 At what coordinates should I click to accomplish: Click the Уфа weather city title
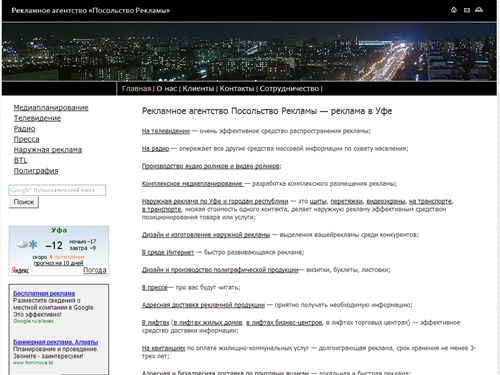59,230
